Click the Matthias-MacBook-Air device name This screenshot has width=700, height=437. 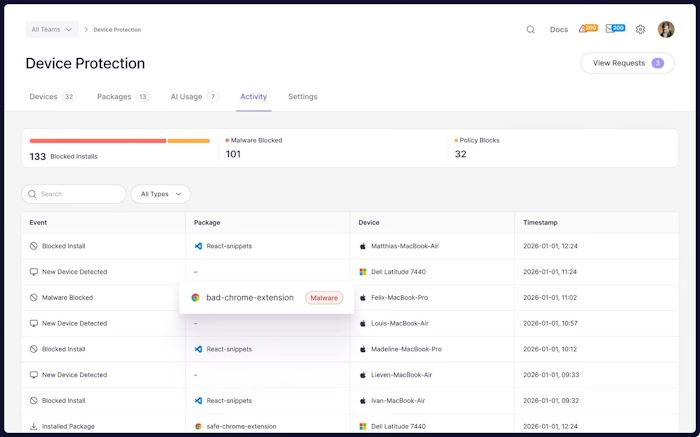pos(405,246)
